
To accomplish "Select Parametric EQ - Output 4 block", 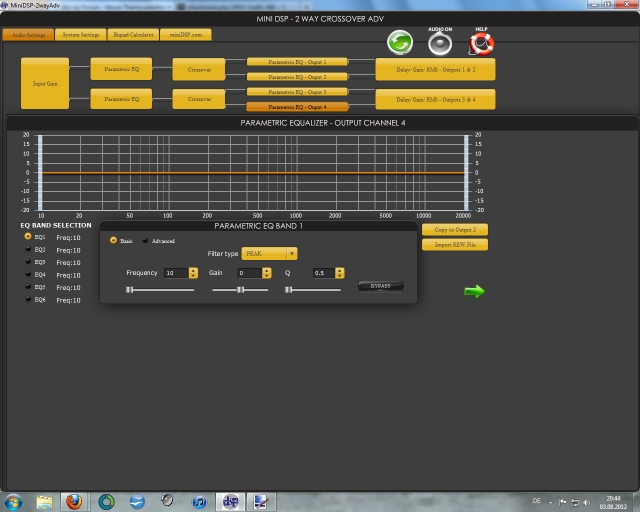I will click(297, 107).
